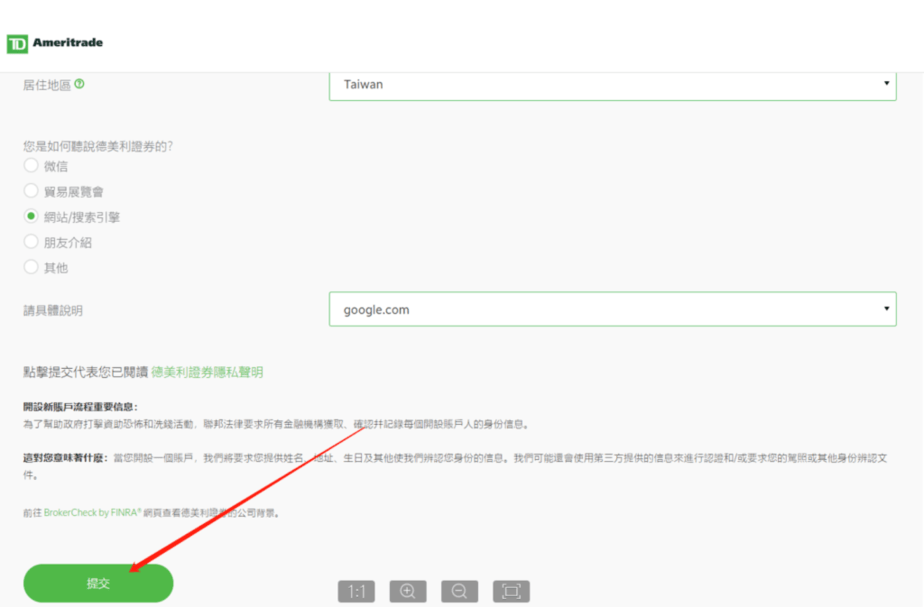The width and height of the screenshot is (924, 607).
Task: Choose the 其他 radio option
Action: (x=31, y=267)
